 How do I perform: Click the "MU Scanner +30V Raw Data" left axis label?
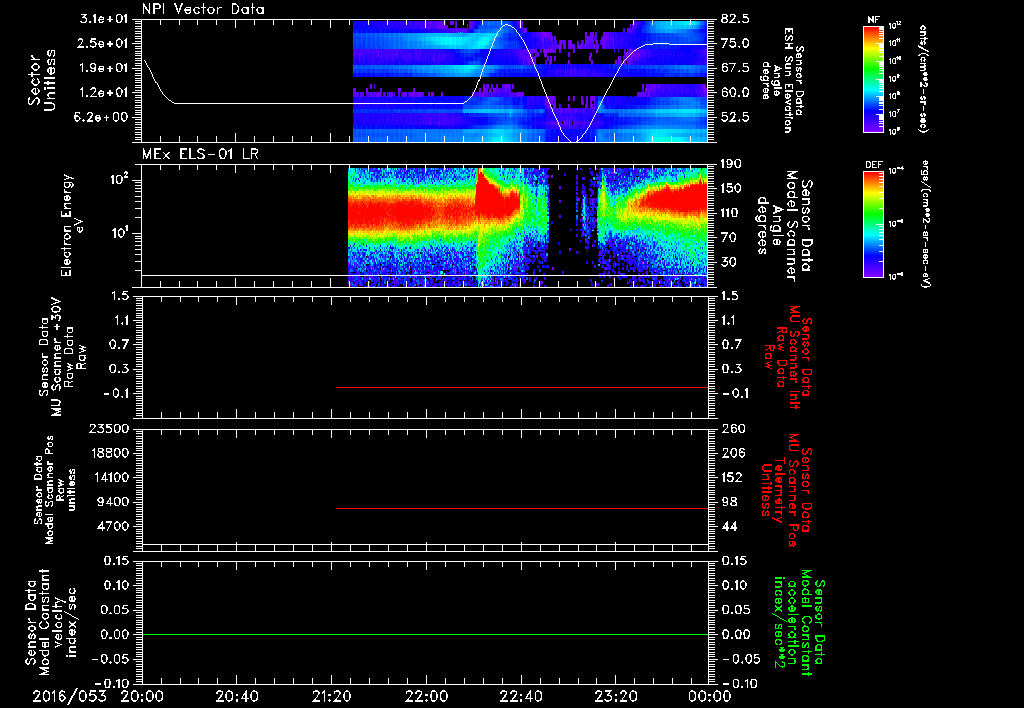(x=61, y=357)
